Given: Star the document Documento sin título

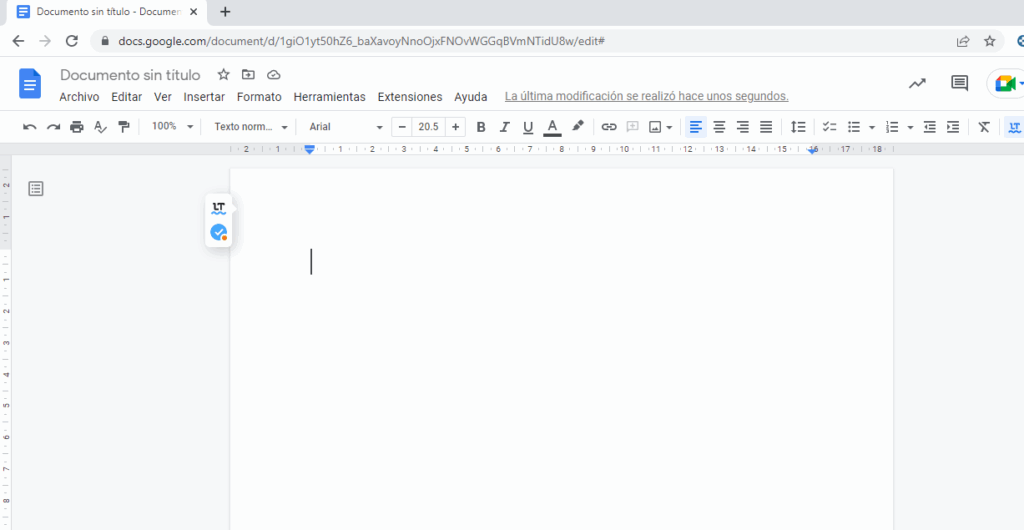Looking at the screenshot, I should click(223, 75).
